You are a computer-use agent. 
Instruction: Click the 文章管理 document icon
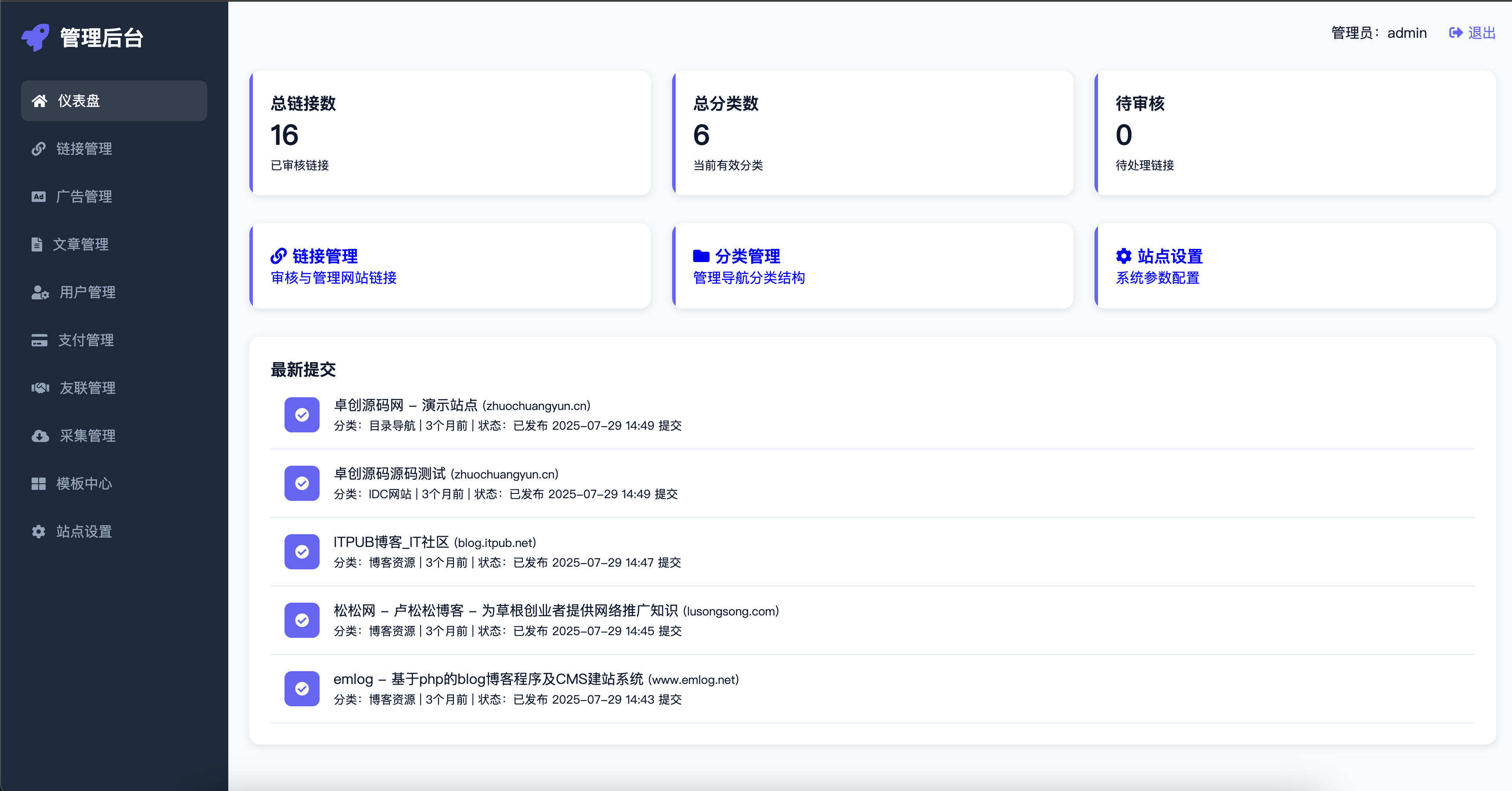(38, 244)
